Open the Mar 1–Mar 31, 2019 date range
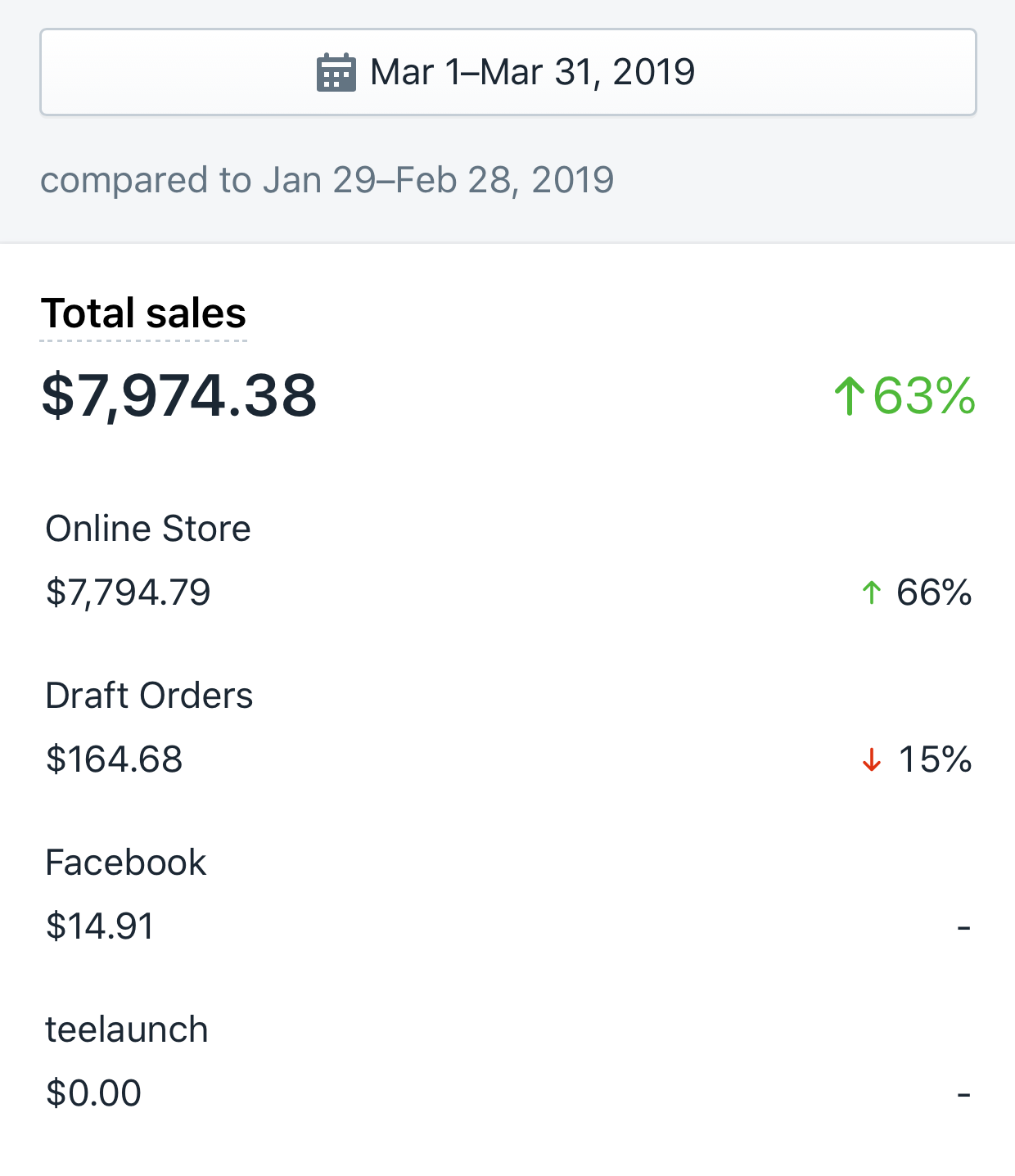 pyautogui.click(x=532, y=73)
